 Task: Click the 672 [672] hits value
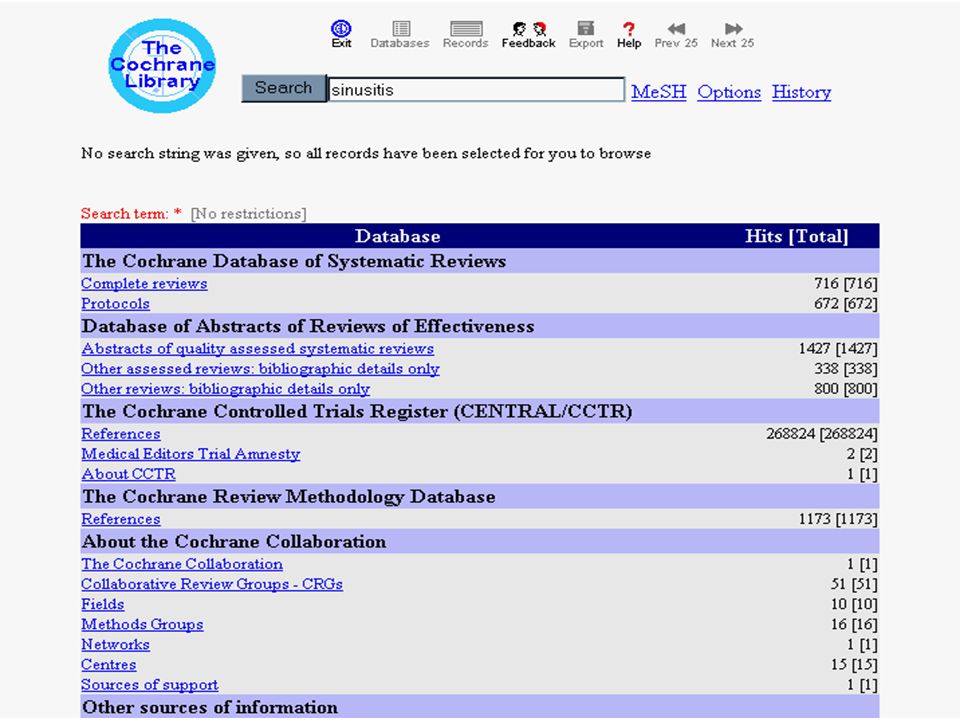(846, 304)
